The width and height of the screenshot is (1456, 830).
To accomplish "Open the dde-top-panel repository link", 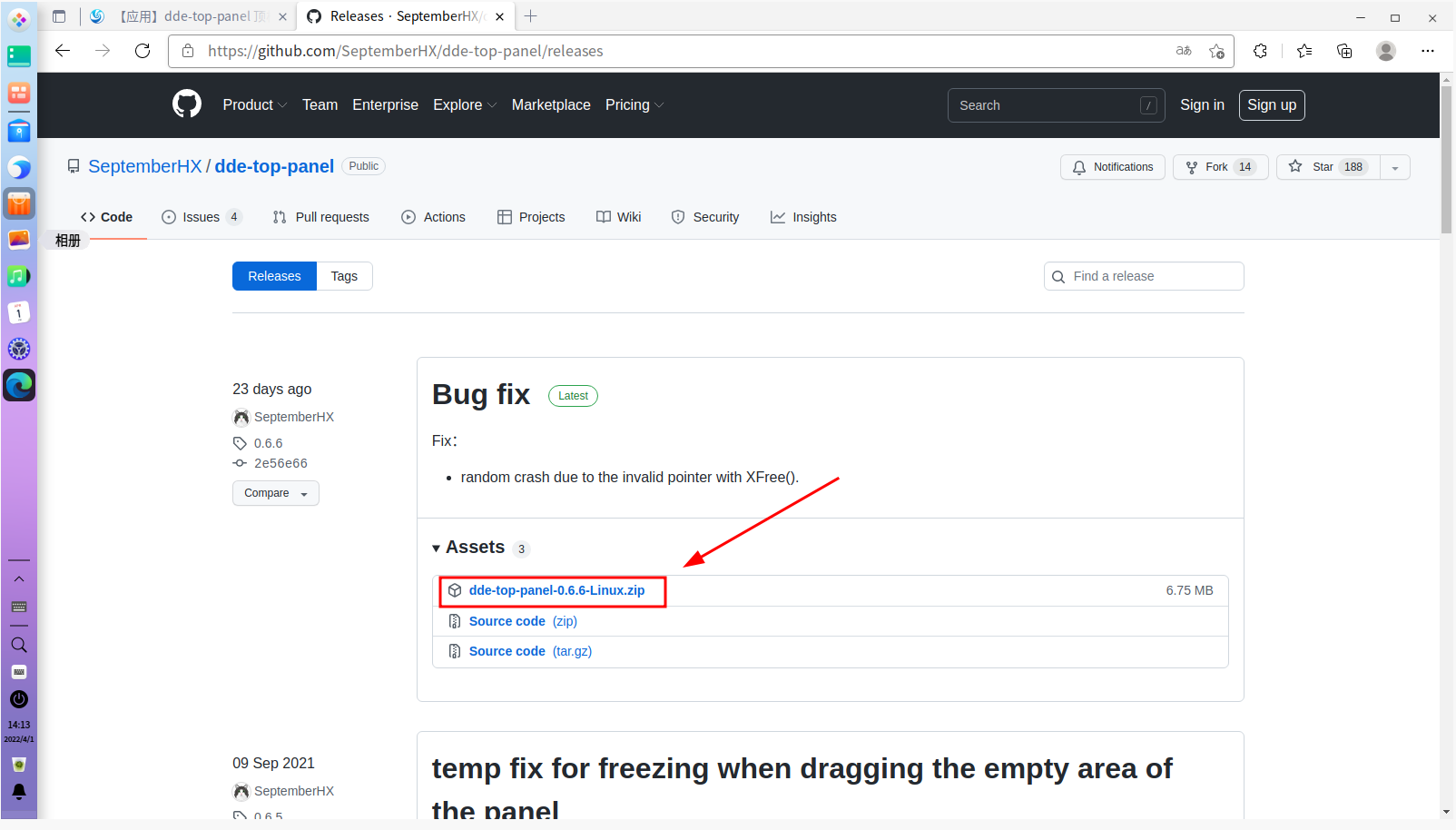I will (274, 166).
